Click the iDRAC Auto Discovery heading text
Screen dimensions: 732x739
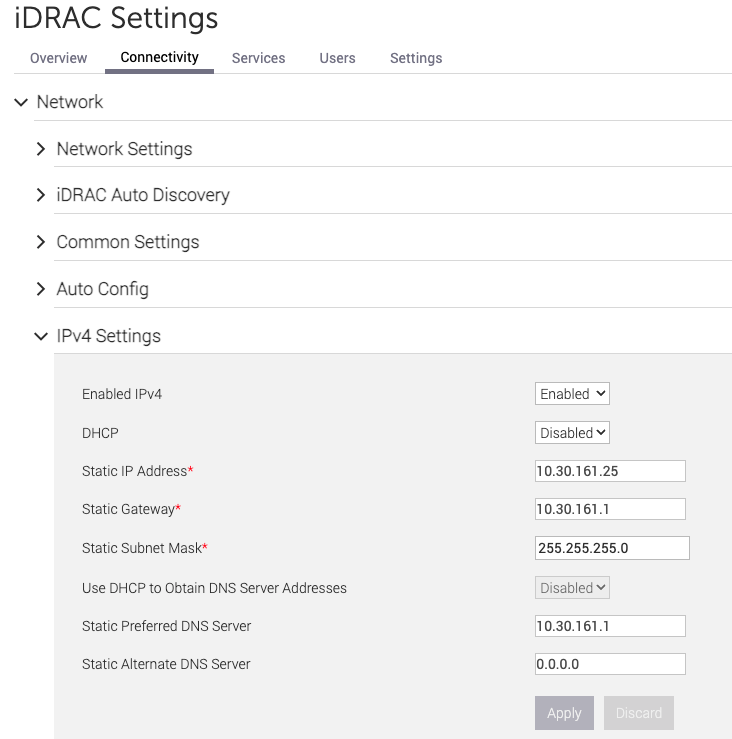143,195
